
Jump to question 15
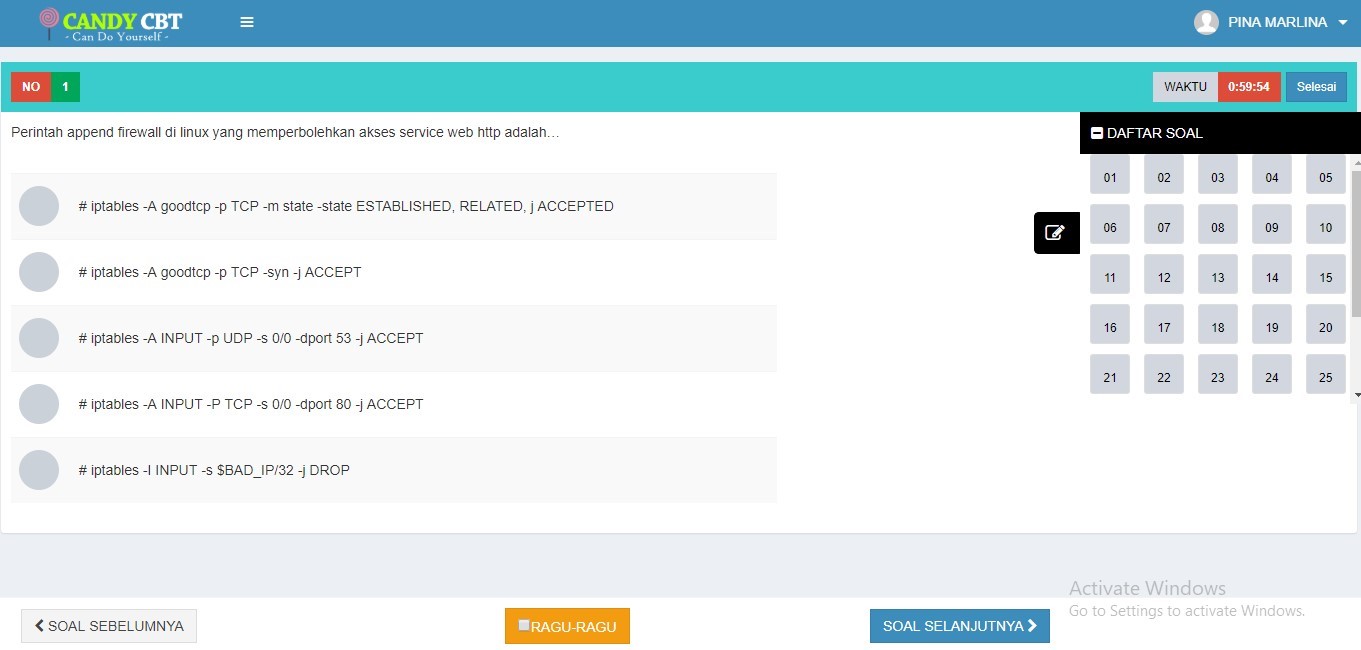click(1326, 276)
